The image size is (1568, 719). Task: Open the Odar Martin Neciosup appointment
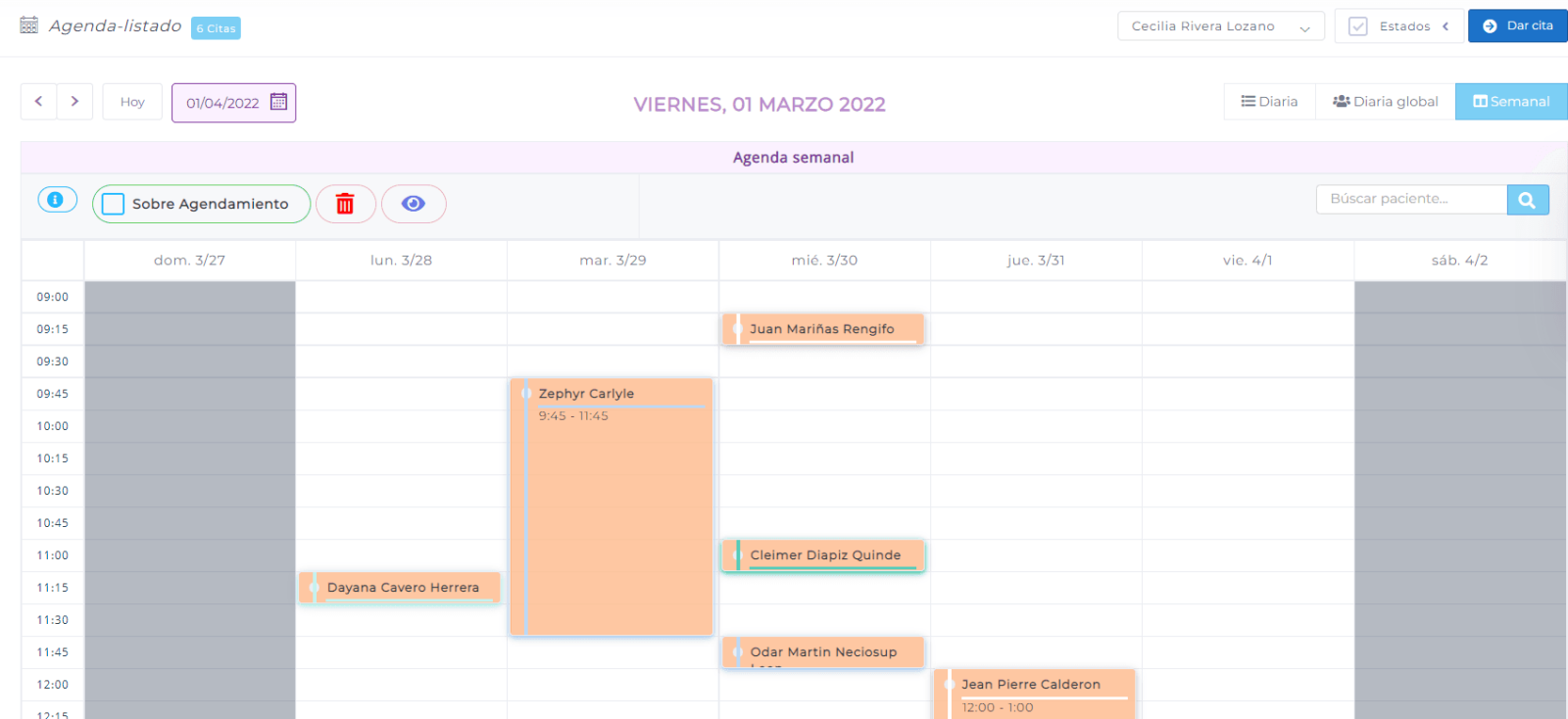(x=823, y=652)
